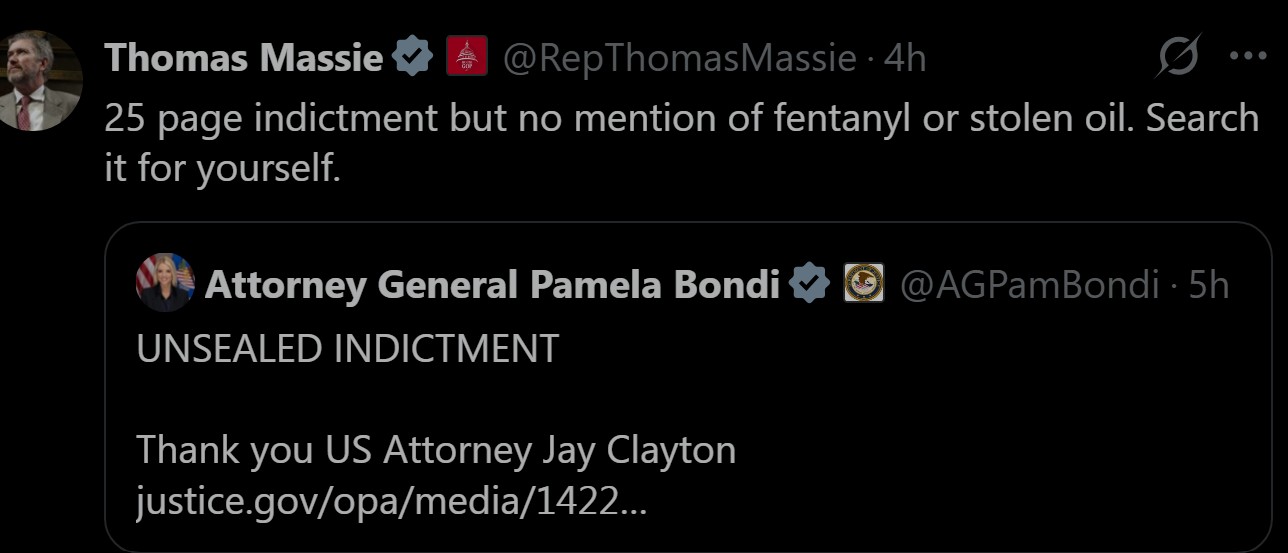Open the three-dot more options menu
The width and height of the screenshot is (1288, 553).
1248,56
